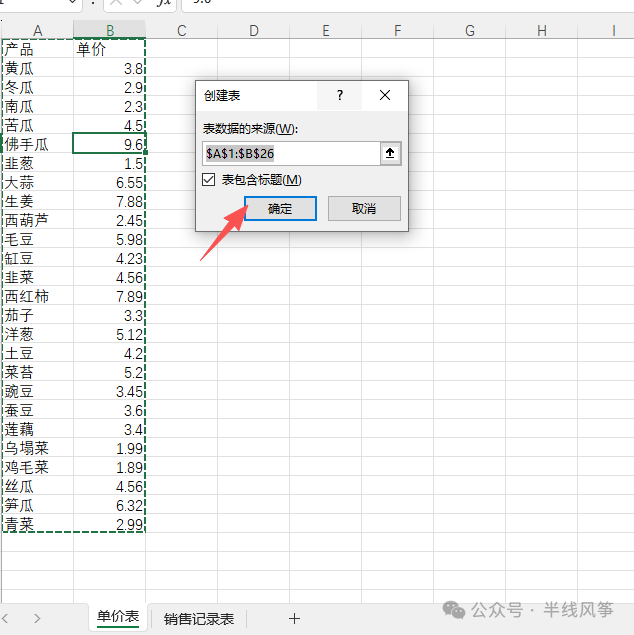This screenshot has height=635, width=634.
Task: Switch to the 销售记录表 sheet tab
Action: pos(199,619)
